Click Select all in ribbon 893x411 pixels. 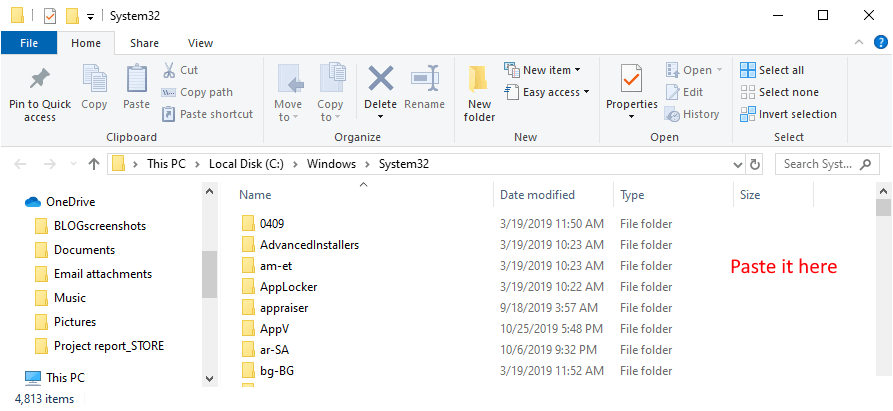click(x=772, y=70)
